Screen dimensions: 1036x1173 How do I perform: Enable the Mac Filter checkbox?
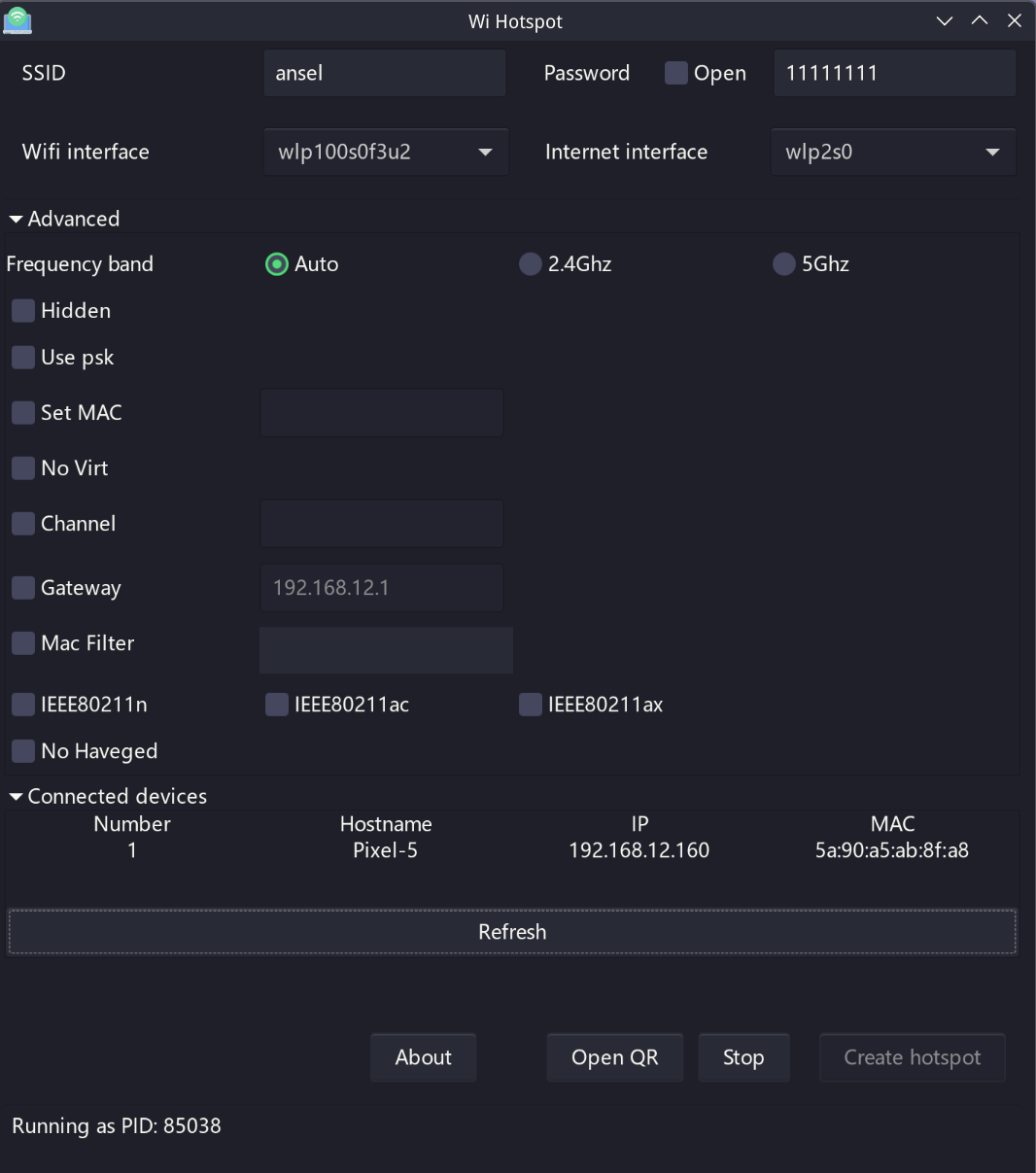(23, 643)
